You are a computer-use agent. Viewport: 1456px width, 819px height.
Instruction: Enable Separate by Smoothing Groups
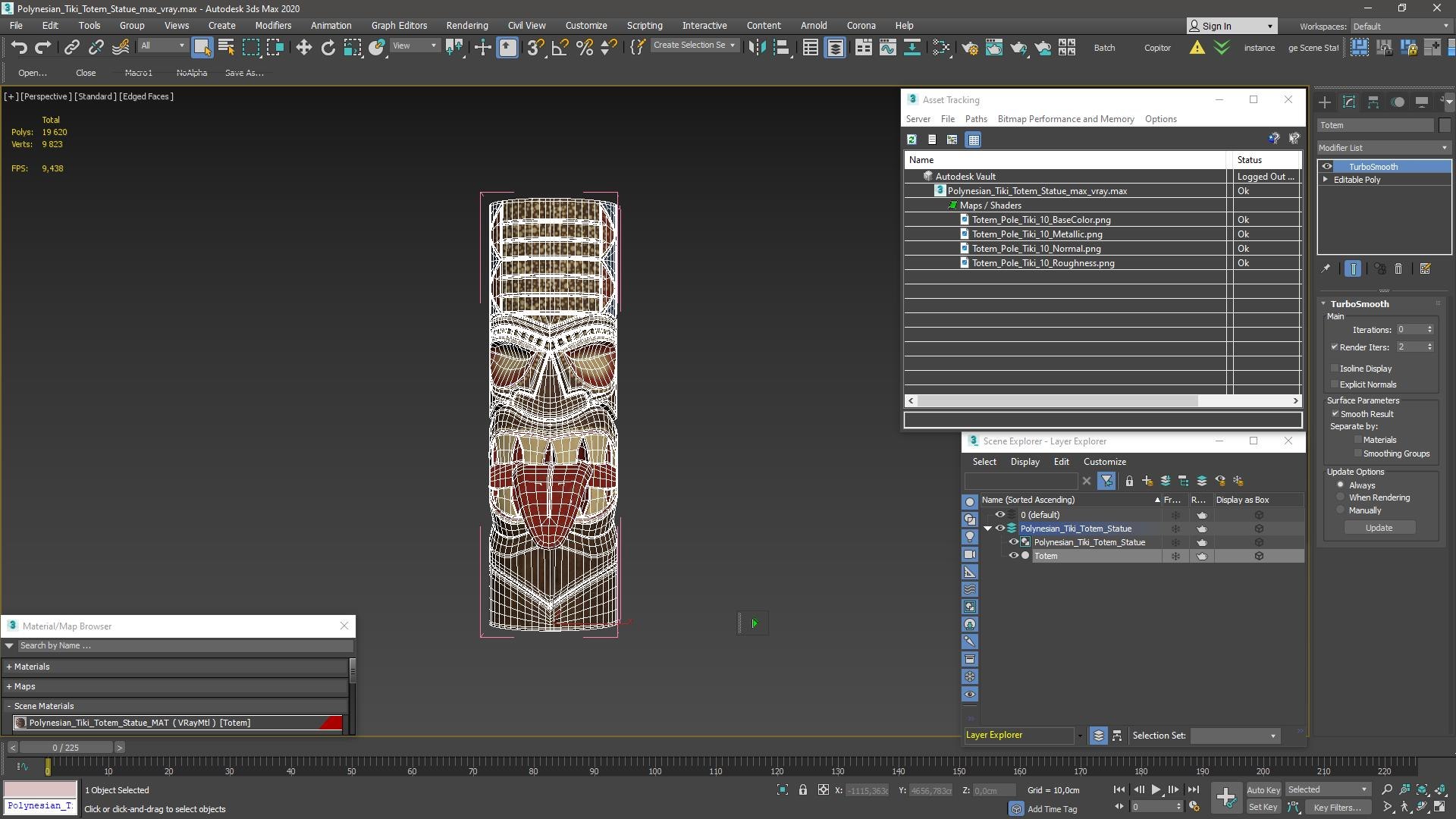tap(1357, 453)
